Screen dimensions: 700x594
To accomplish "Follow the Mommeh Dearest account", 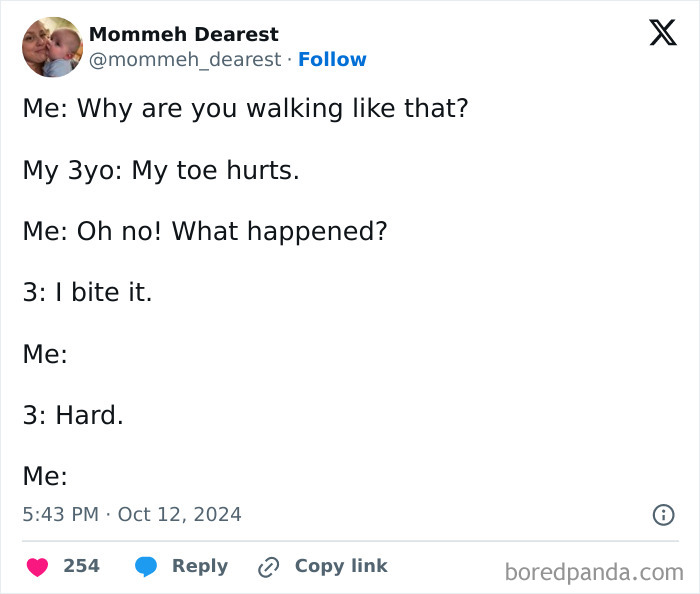I will pos(332,60).
